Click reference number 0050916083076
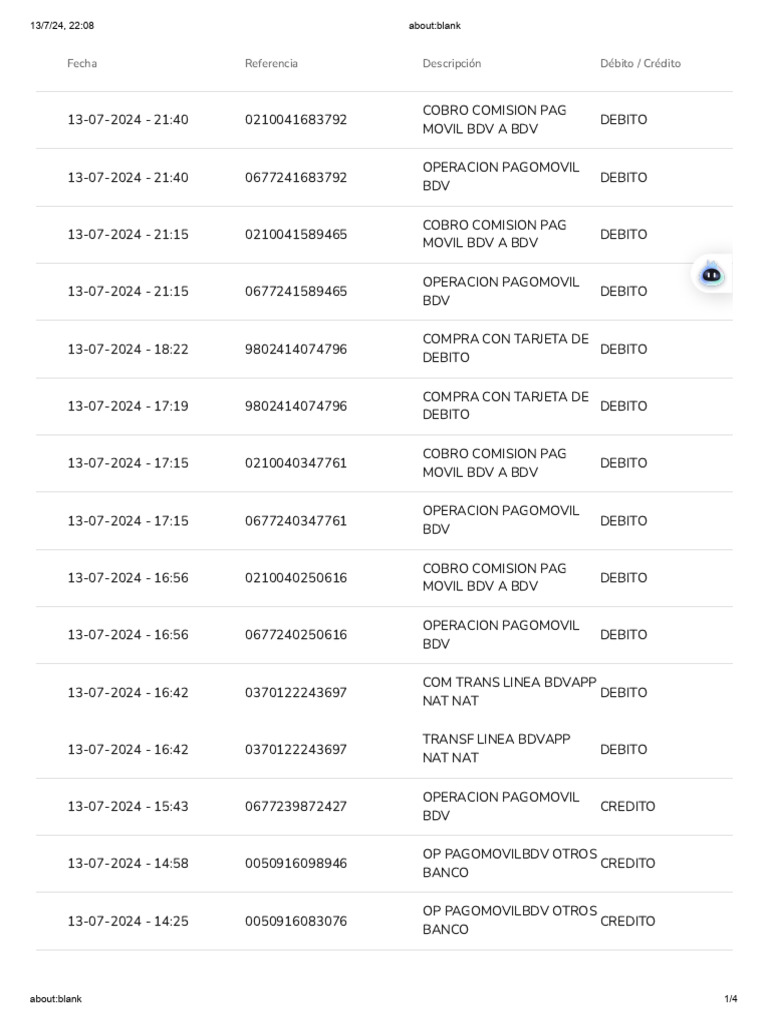Image resolution: width=768 pixels, height=1024 pixels. click(296, 922)
